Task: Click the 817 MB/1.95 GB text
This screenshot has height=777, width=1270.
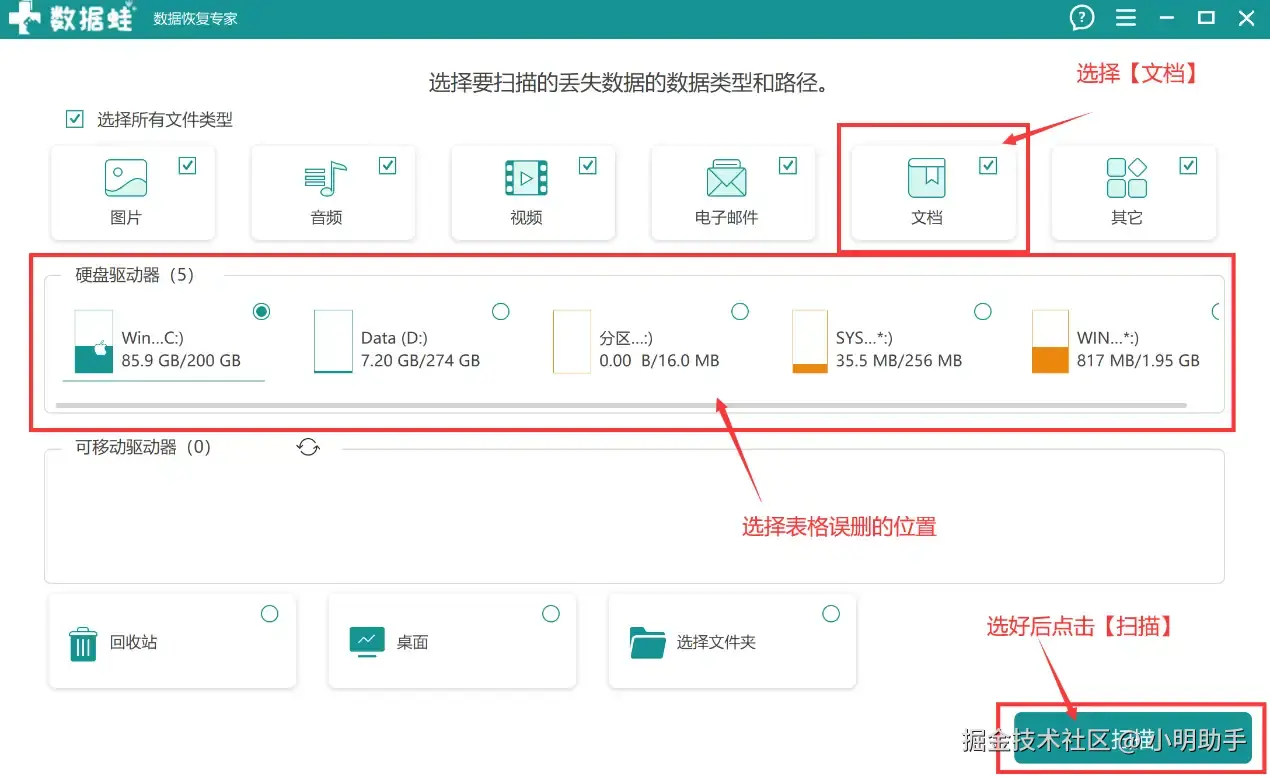Action: click(1138, 360)
